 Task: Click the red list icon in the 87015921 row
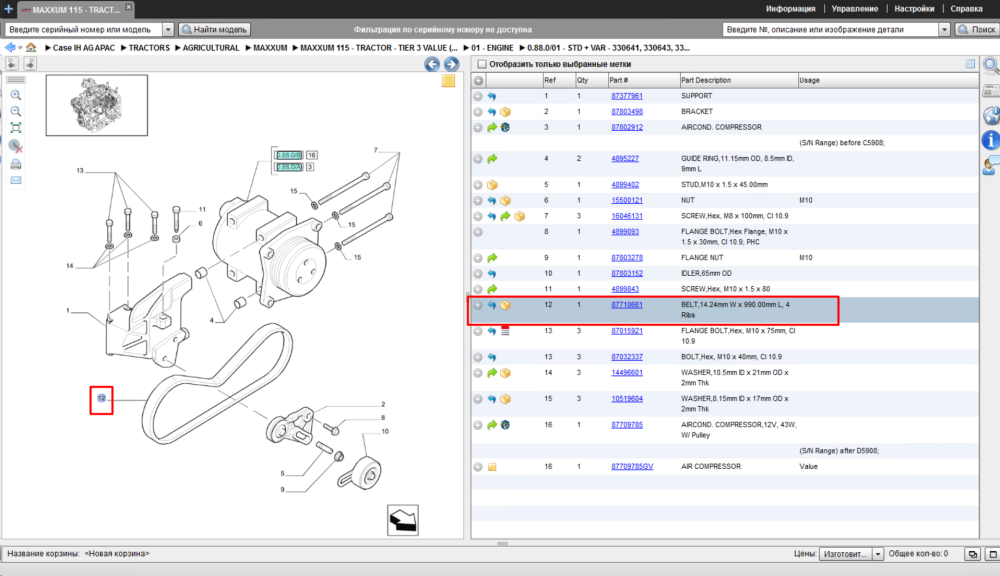(x=505, y=331)
